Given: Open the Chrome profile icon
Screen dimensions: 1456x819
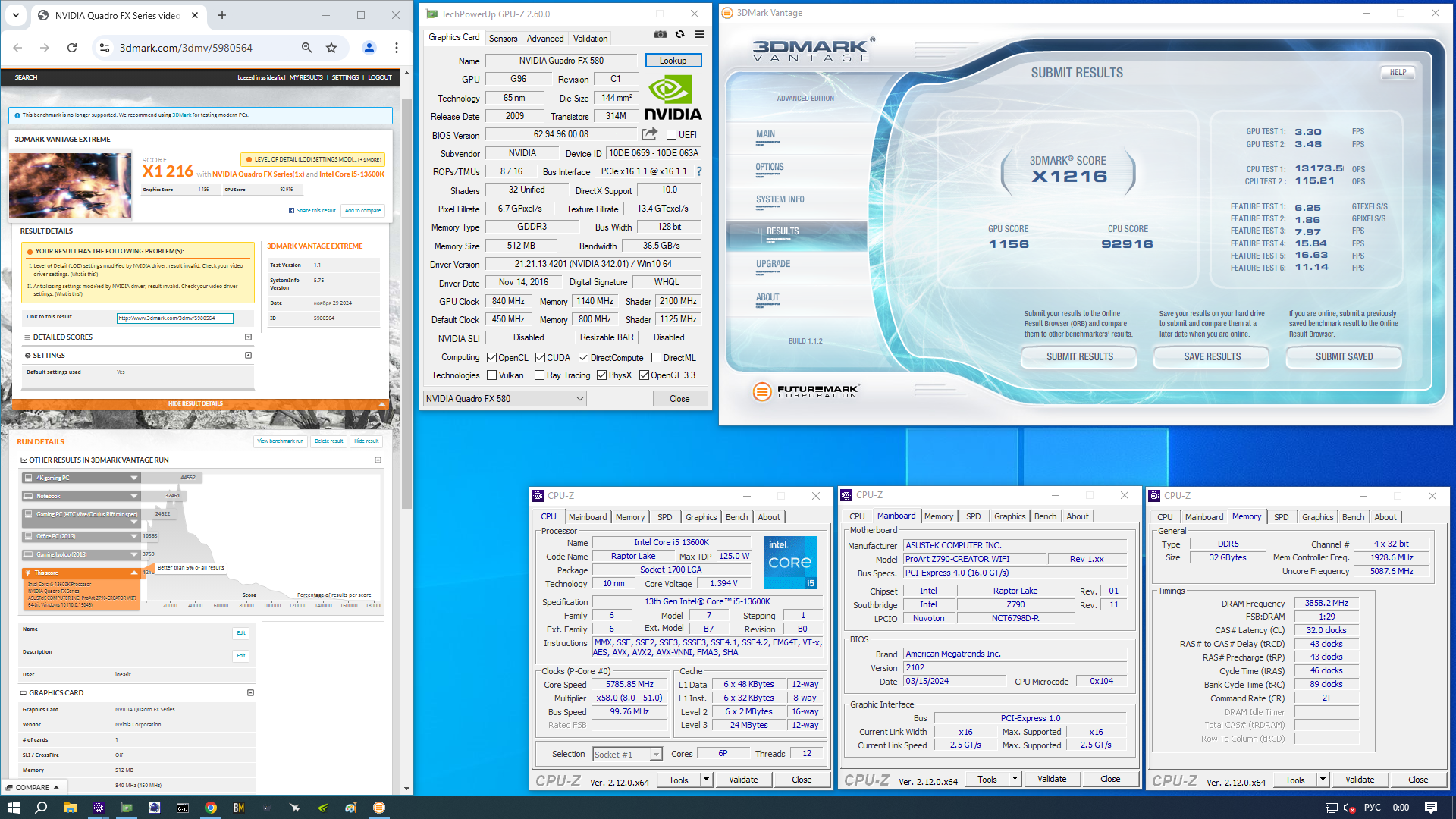Looking at the screenshot, I should click(369, 48).
